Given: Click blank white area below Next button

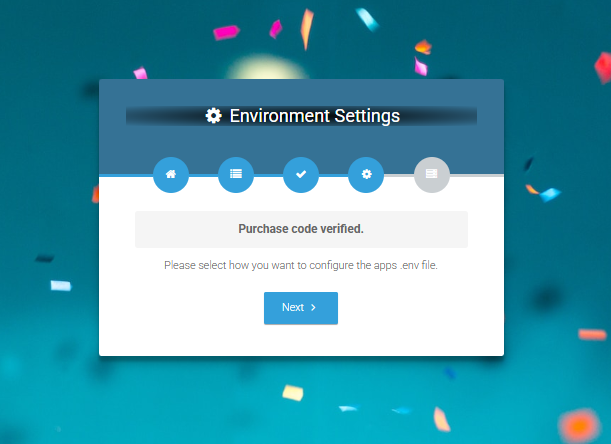Looking at the screenshot, I should tap(301, 340).
